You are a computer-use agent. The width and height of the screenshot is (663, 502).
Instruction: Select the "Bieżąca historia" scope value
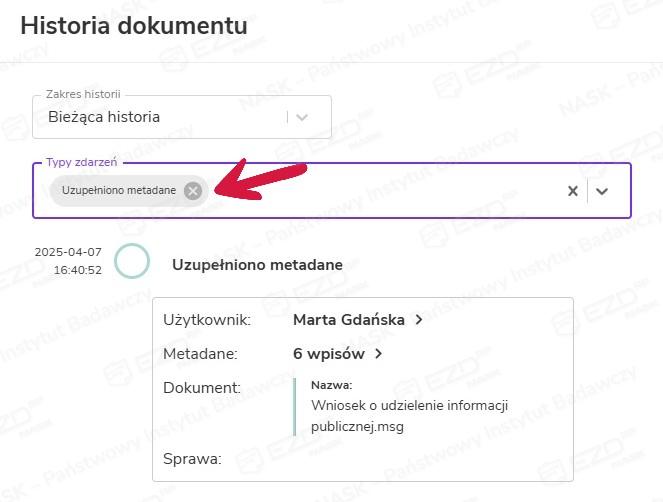click(x=104, y=117)
